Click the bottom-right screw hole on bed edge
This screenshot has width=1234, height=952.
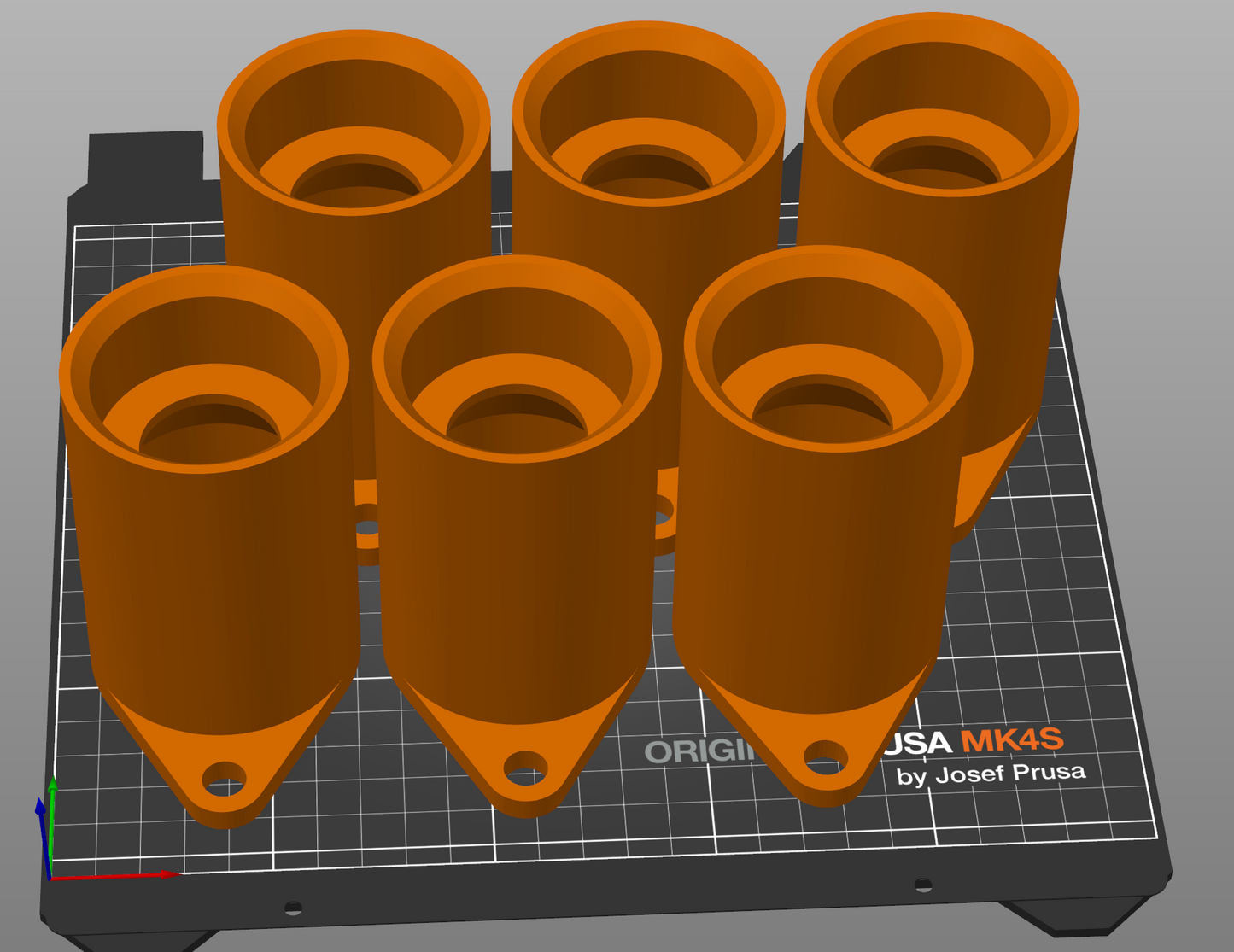[922, 884]
